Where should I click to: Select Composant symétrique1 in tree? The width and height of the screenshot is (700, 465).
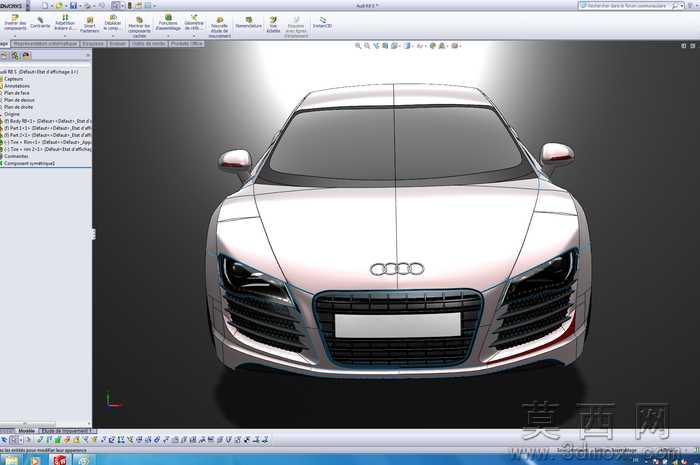(x=29, y=164)
